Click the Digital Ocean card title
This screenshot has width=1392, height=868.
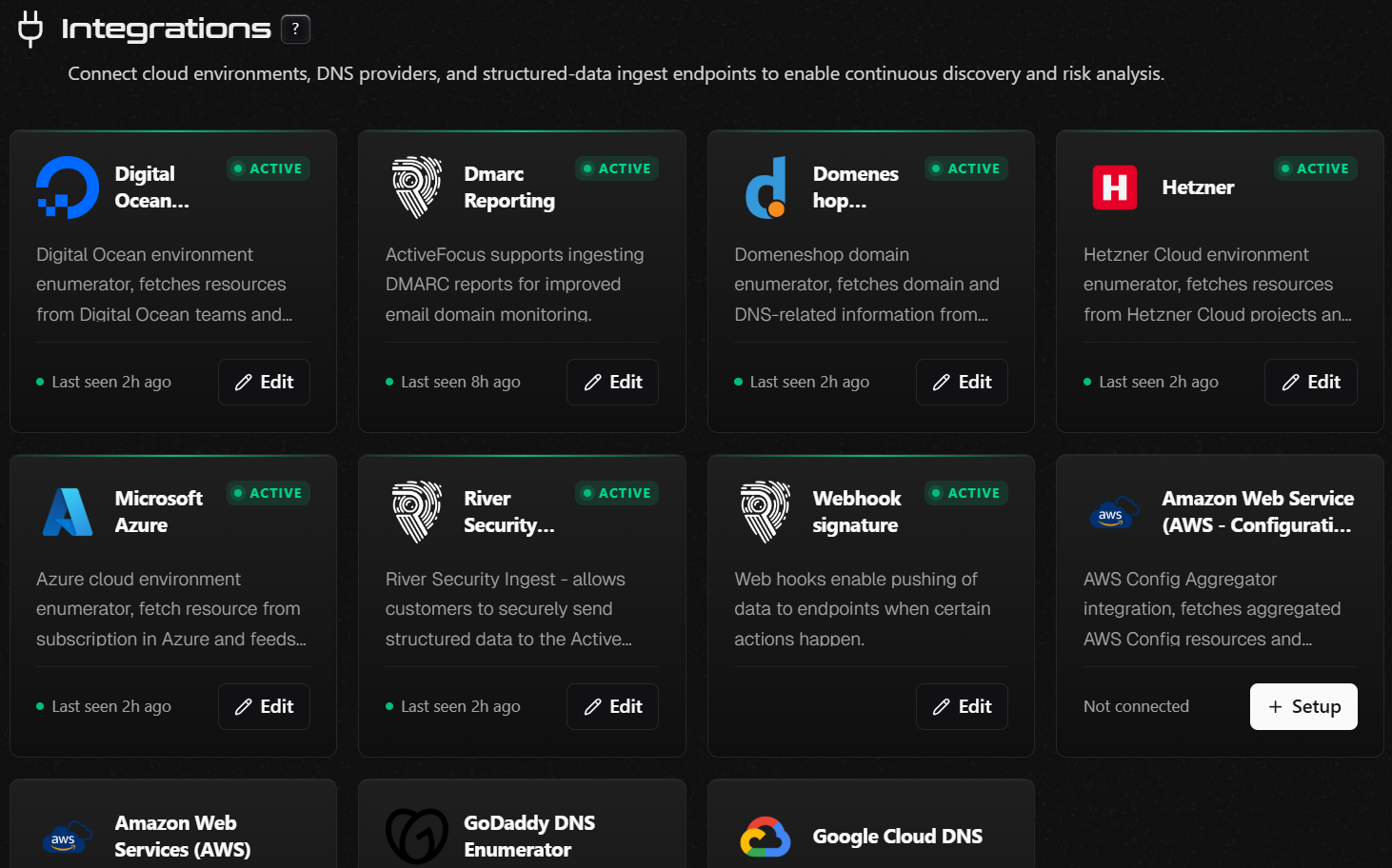(x=152, y=187)
